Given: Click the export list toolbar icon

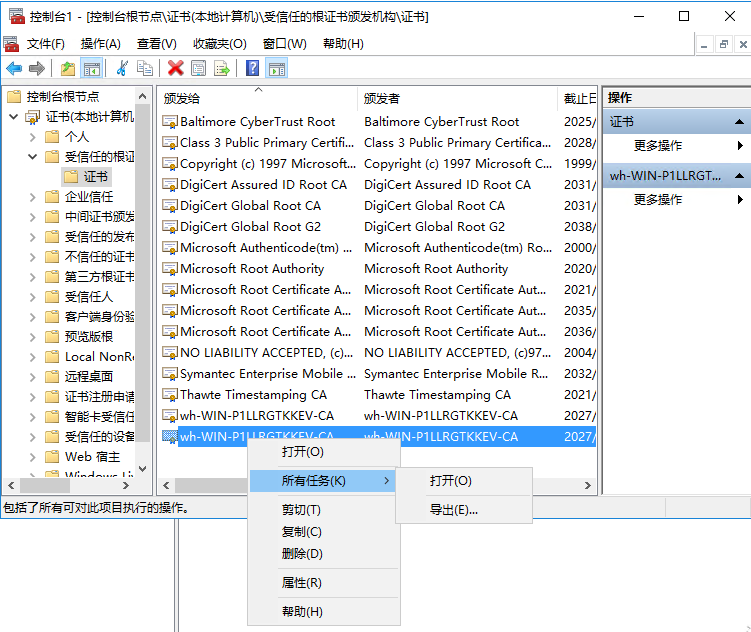Looking at the screenshot, I should coord(222,68).
